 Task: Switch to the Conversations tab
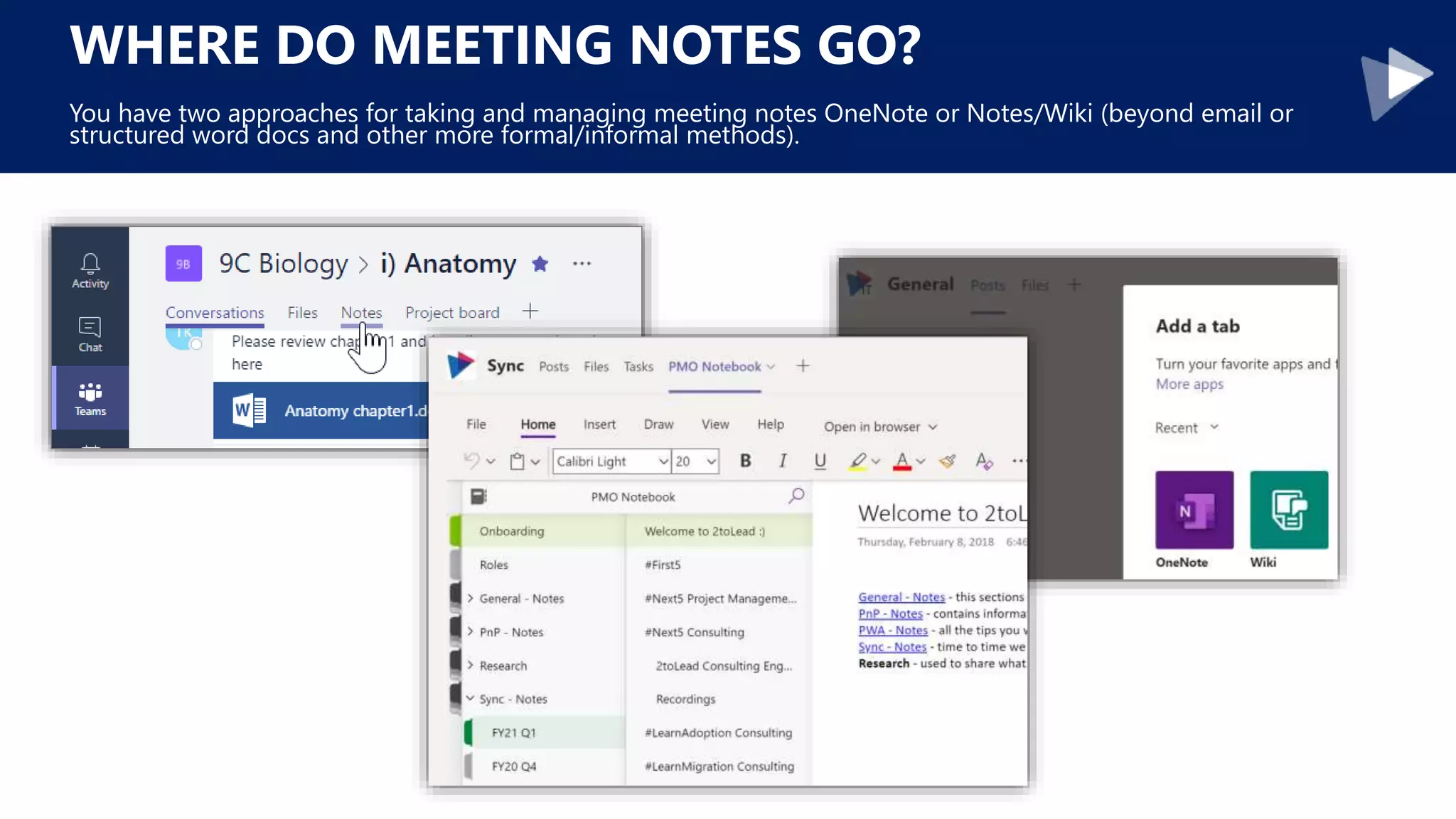(x=215, y=313)
